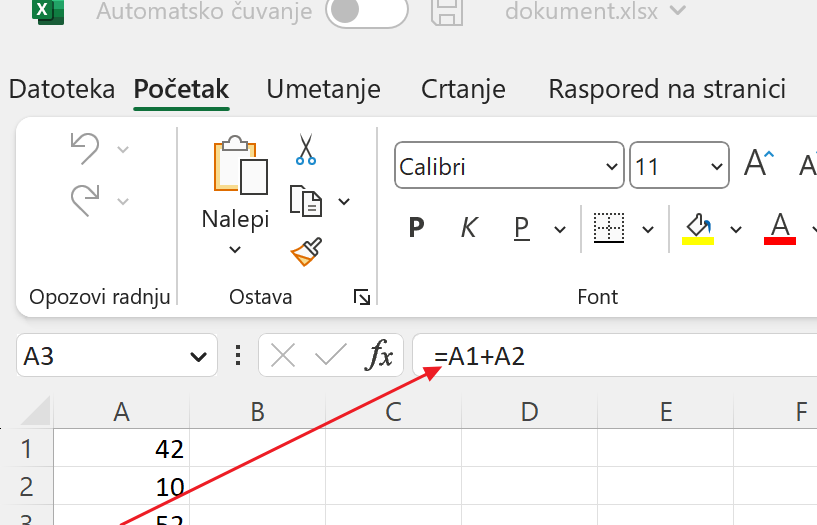This screenshot has width=817, height=525.
Task: Click the confirm checkmark formula button
Action: (x=330, y=355)
